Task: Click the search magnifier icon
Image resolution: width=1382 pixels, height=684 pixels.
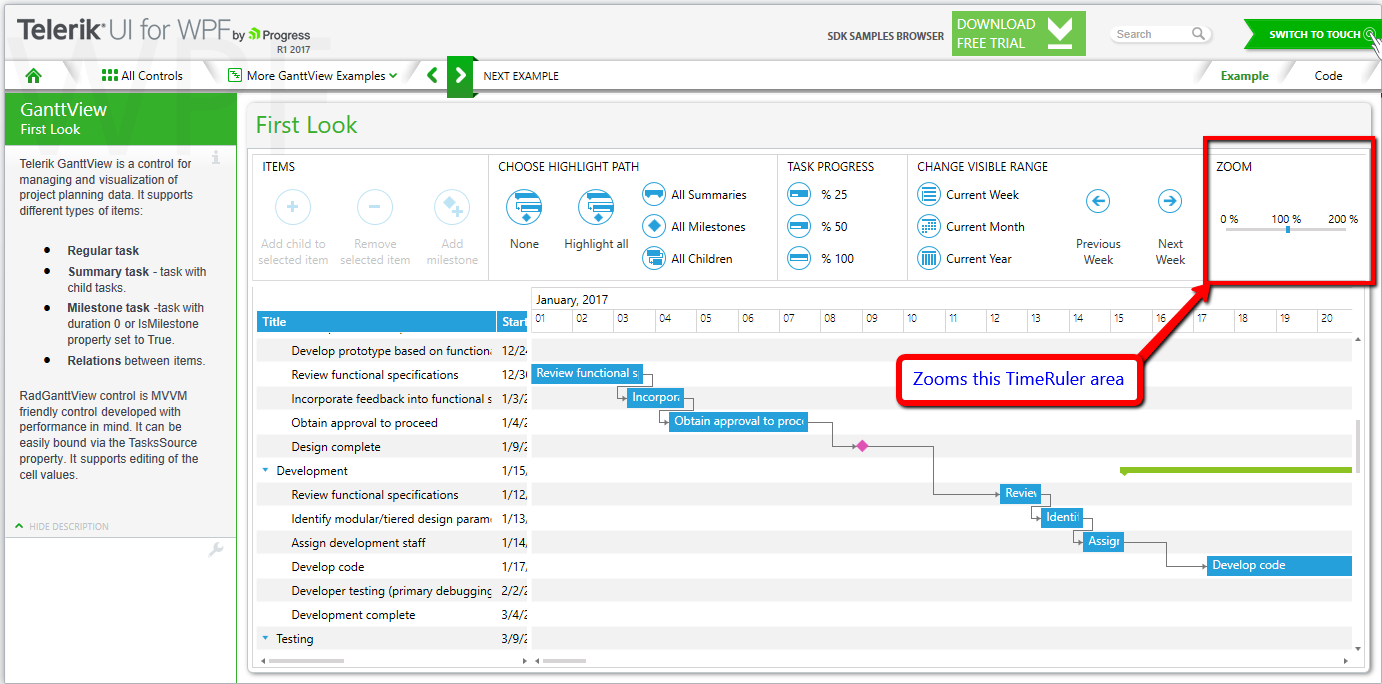Action: pos(1198,34)
